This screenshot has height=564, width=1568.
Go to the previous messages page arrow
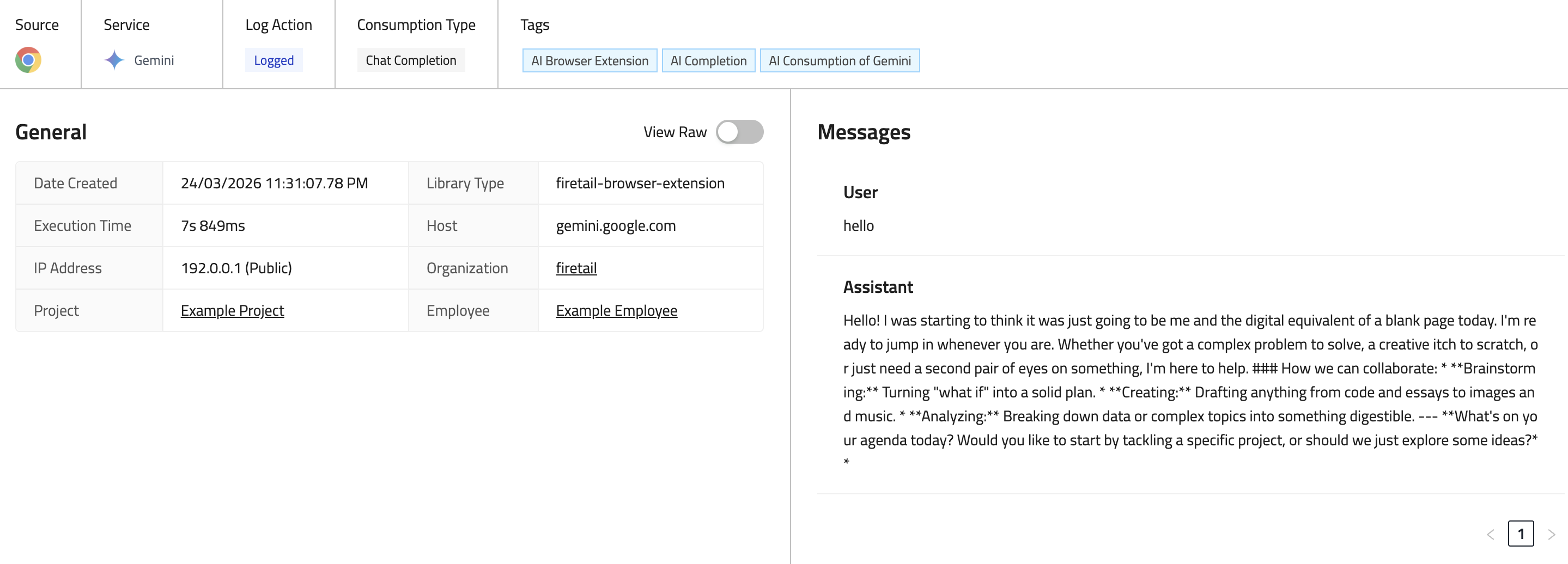[x=1490, y=534]
